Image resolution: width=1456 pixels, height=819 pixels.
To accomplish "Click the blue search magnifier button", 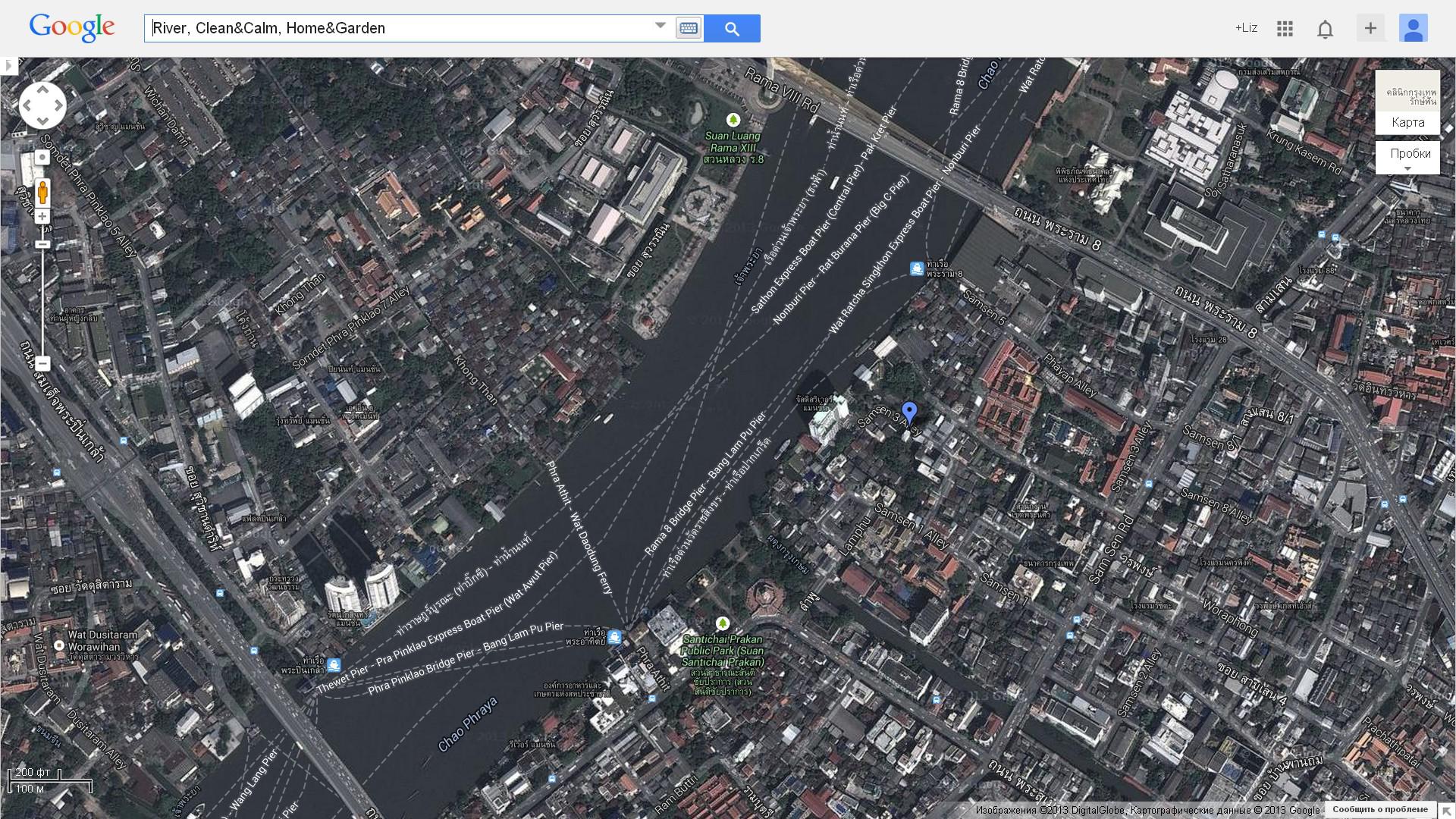I will pos(732,29).
